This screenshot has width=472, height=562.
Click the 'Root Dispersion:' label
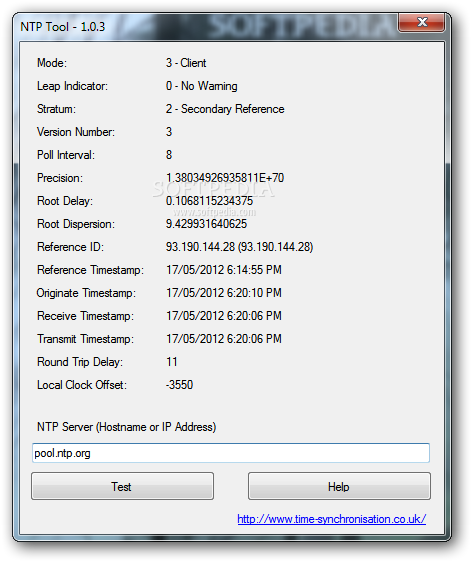point(76,224)
